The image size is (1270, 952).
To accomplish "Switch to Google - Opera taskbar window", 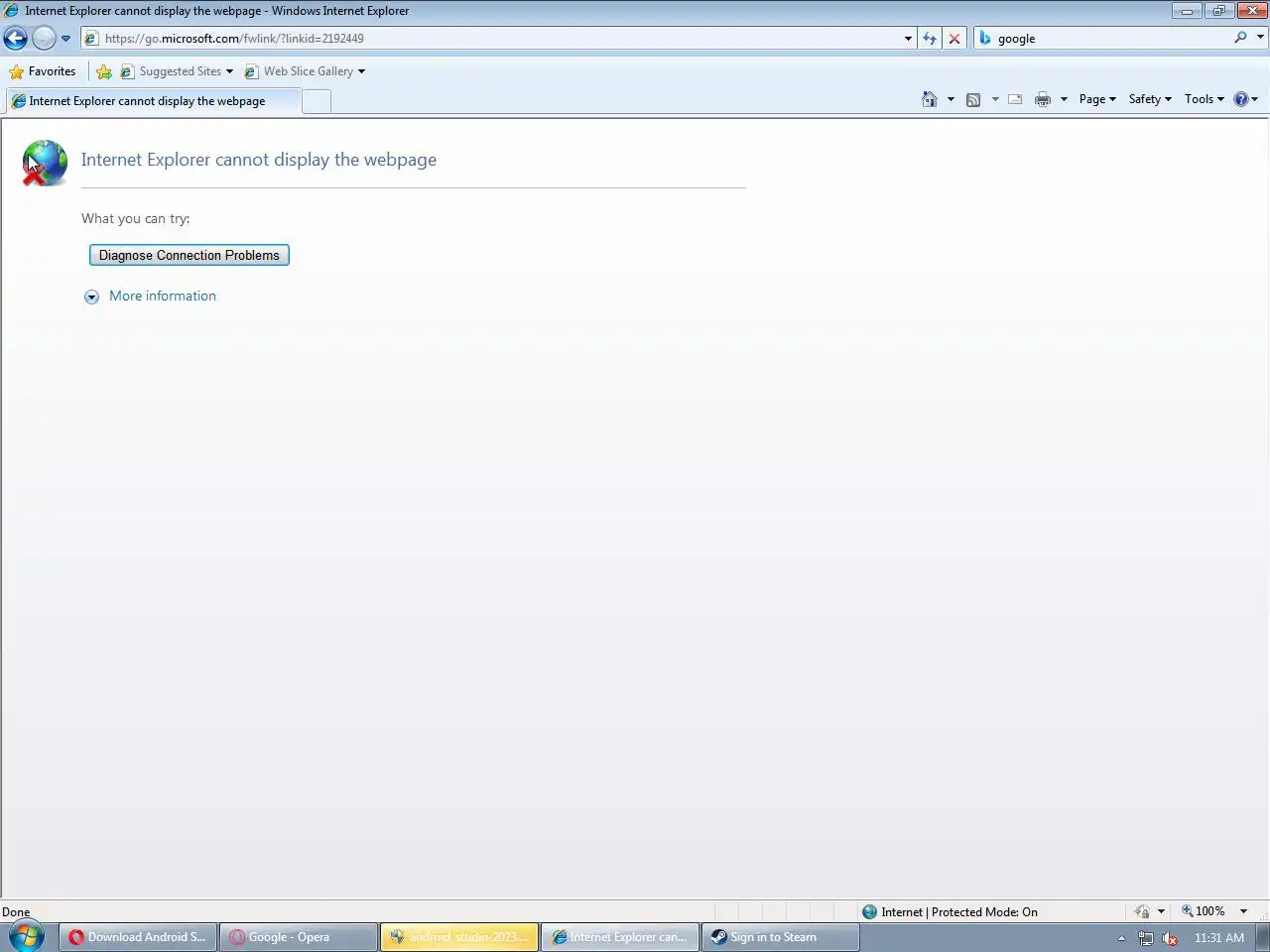I will pyautogui.click(x=299, y=937).
